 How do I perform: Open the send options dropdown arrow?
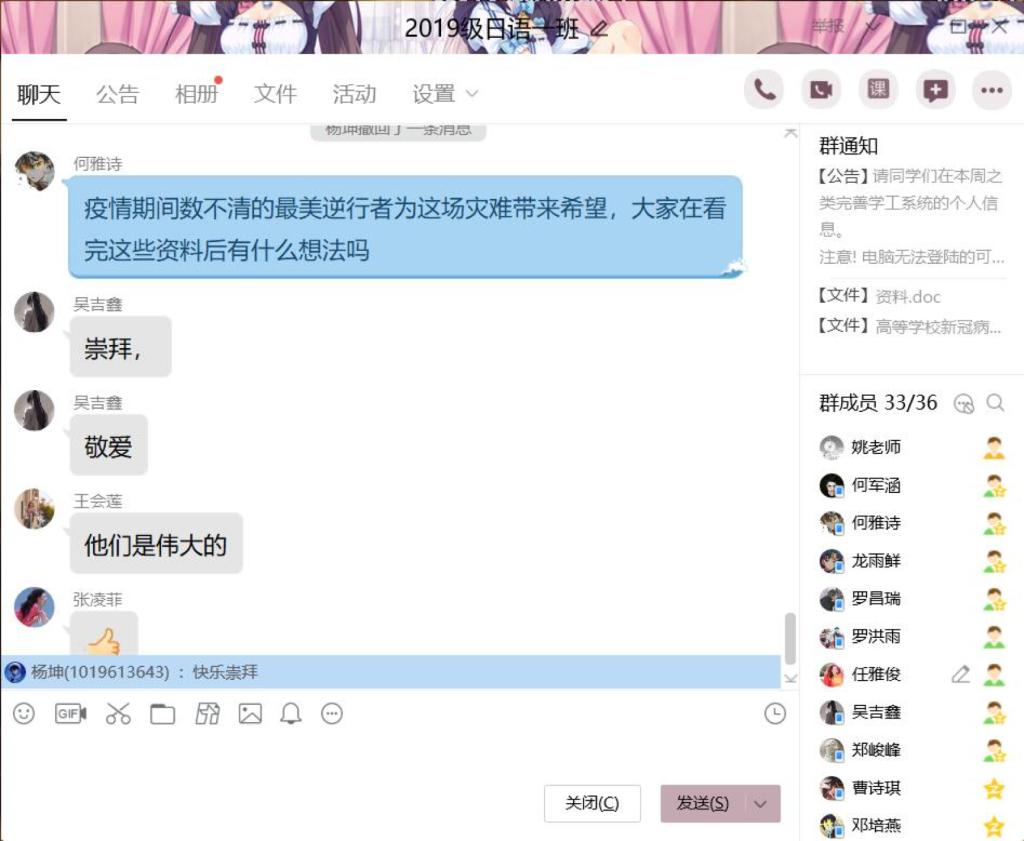coord(760,803)
